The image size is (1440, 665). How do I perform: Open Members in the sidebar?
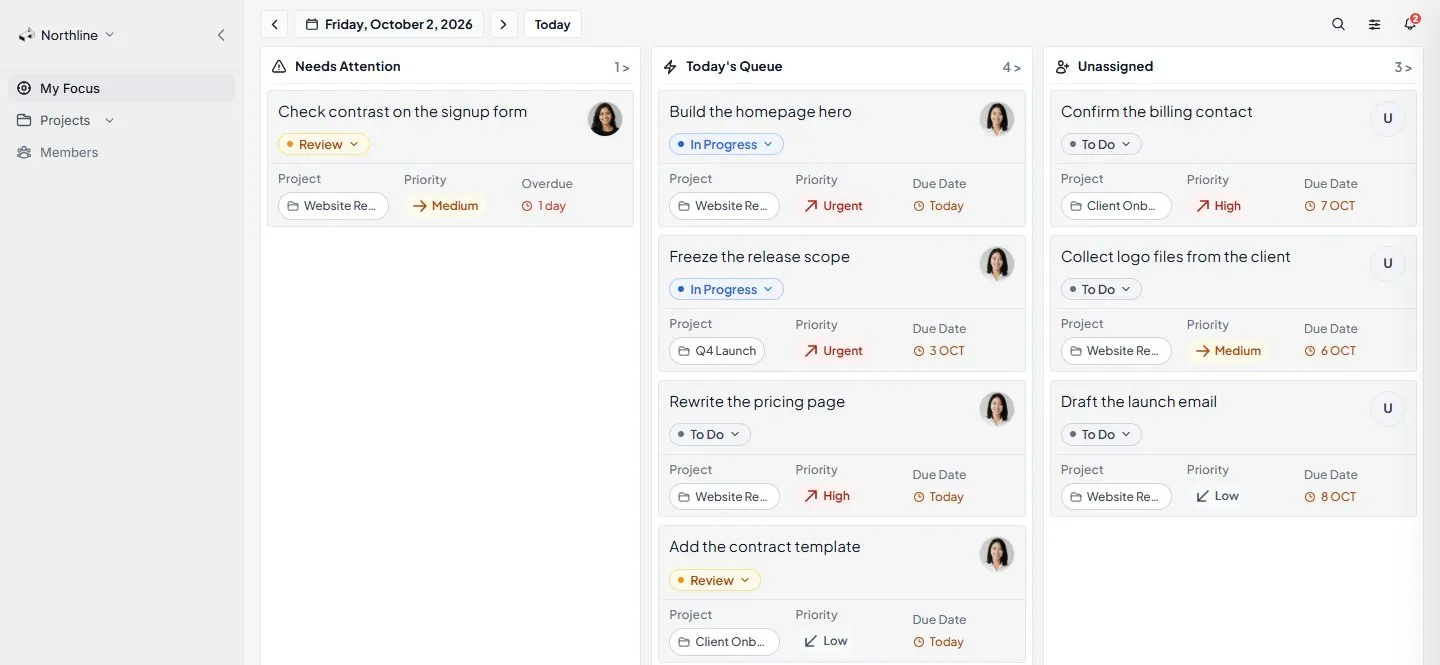(121, 152)
